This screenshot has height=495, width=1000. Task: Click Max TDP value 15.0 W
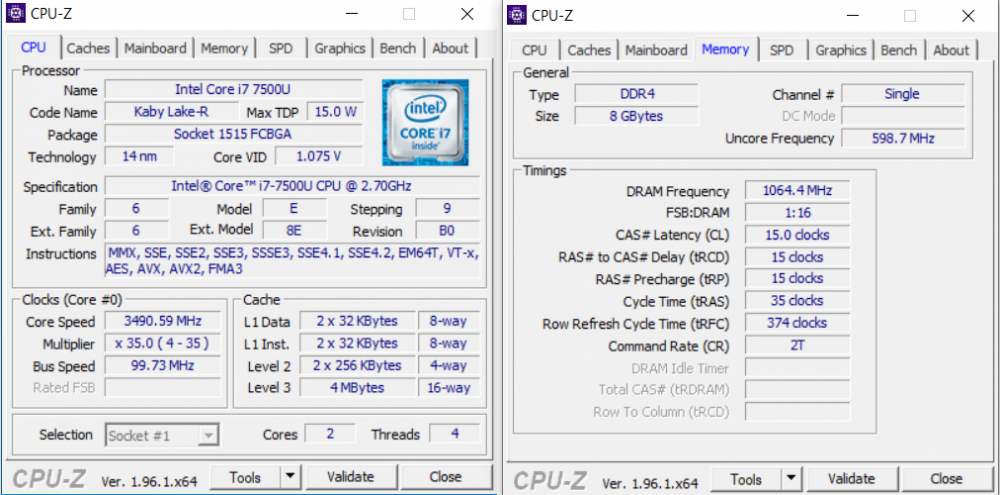tap(335, 112)
